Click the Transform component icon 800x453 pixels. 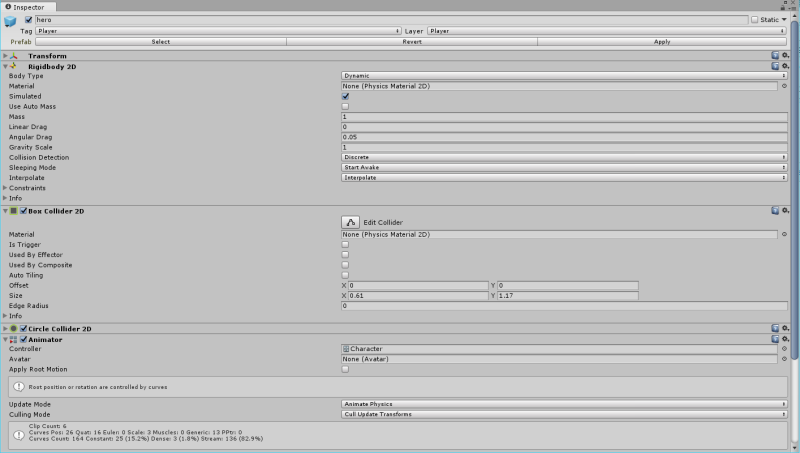14,56
